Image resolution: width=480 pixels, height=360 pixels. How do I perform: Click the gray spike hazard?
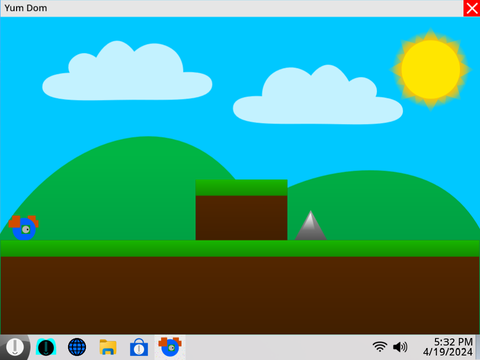[311, 225]
